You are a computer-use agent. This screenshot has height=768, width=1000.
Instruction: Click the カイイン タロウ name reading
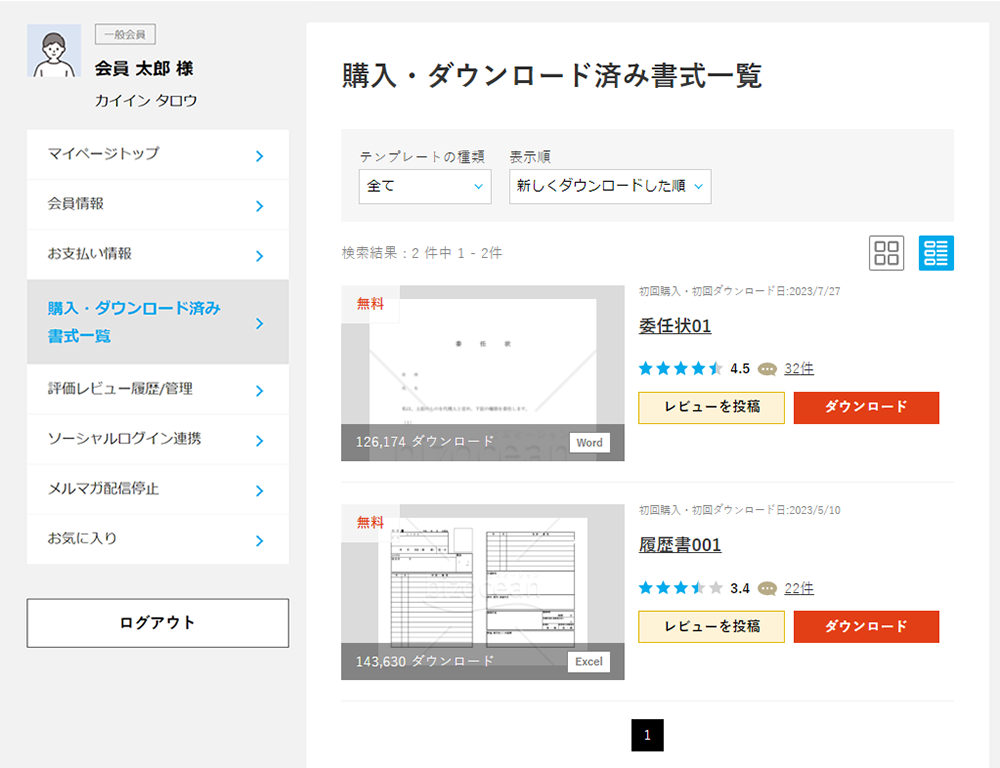tap(146, 101)
